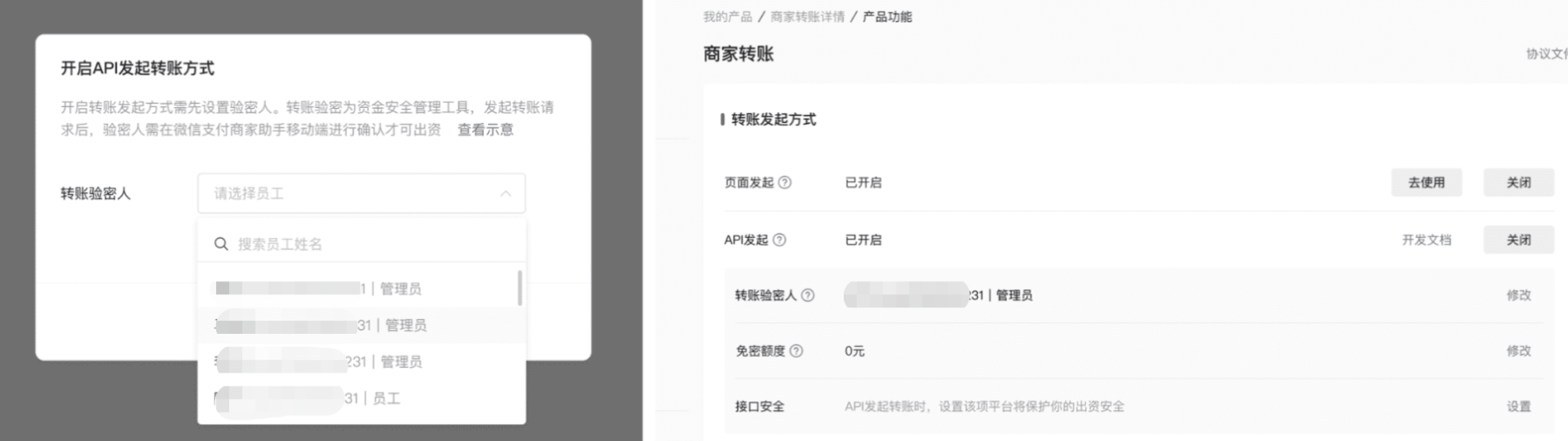This screenshot has width=1568, height=441.
Task: Go to 商家转账详情 breadcrumb
Action: coord(808,17)
